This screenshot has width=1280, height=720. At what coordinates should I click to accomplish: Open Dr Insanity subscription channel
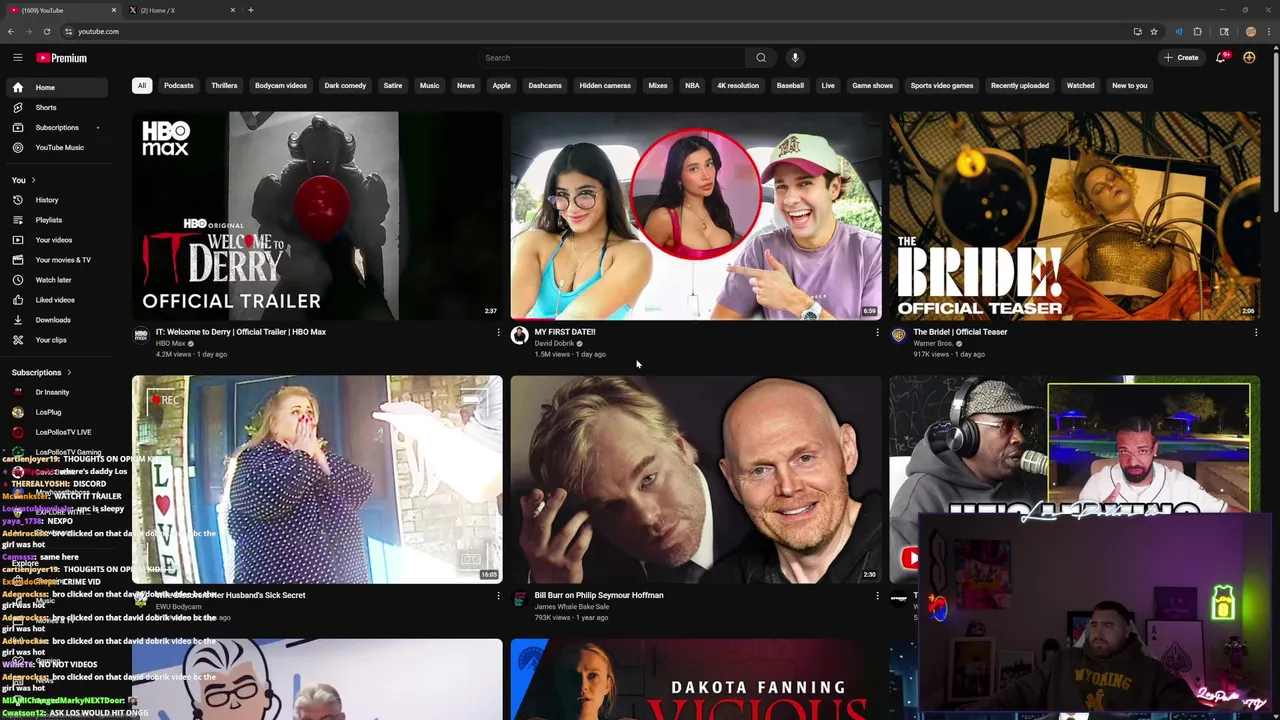[52, 392]
